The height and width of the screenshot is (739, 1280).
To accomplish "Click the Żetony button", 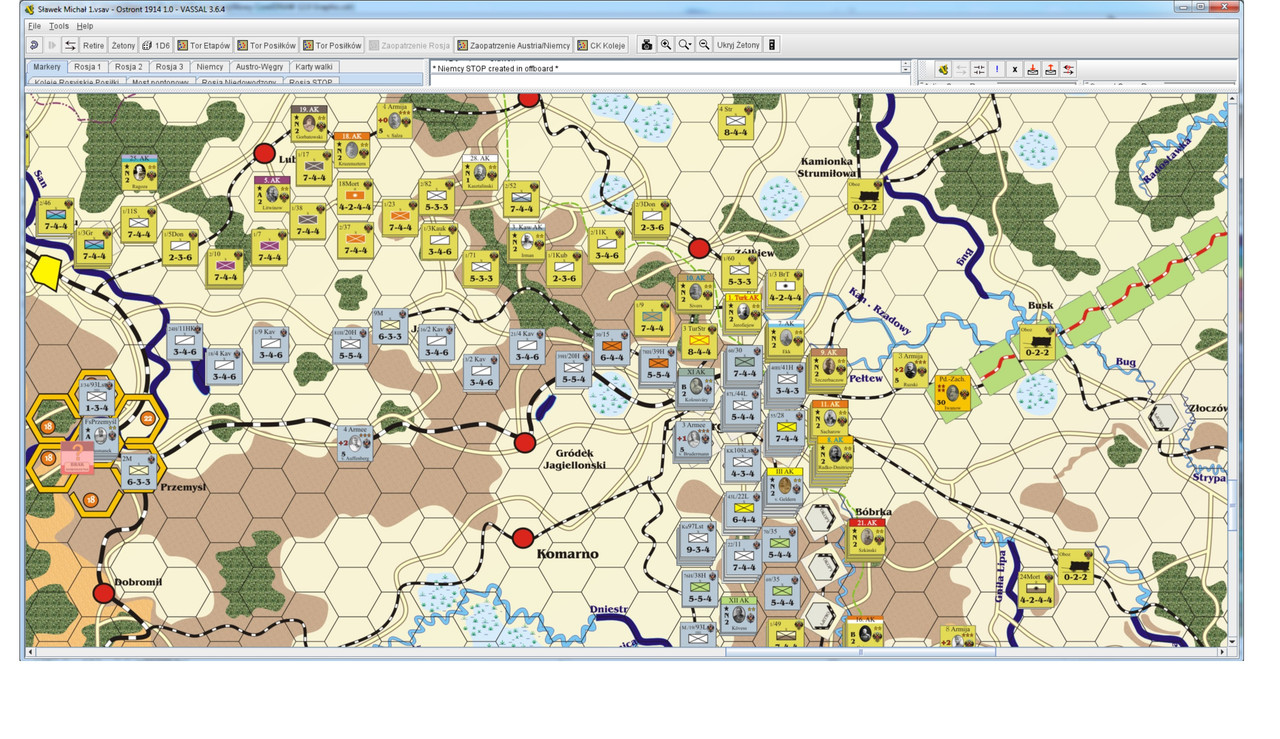I will point(123,45).
